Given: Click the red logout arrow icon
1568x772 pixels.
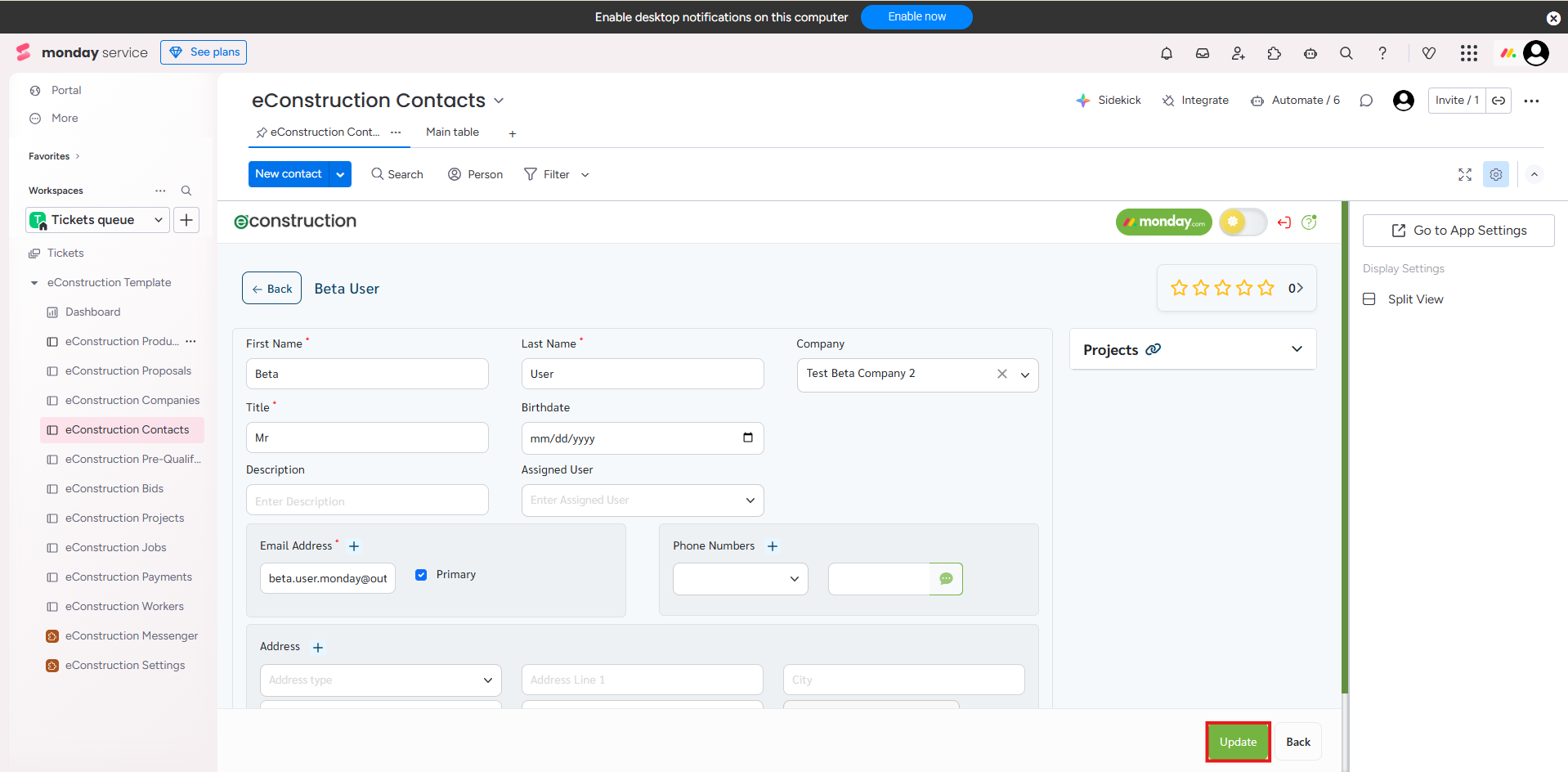Looking at the screenshot, I should [1284, 222].
